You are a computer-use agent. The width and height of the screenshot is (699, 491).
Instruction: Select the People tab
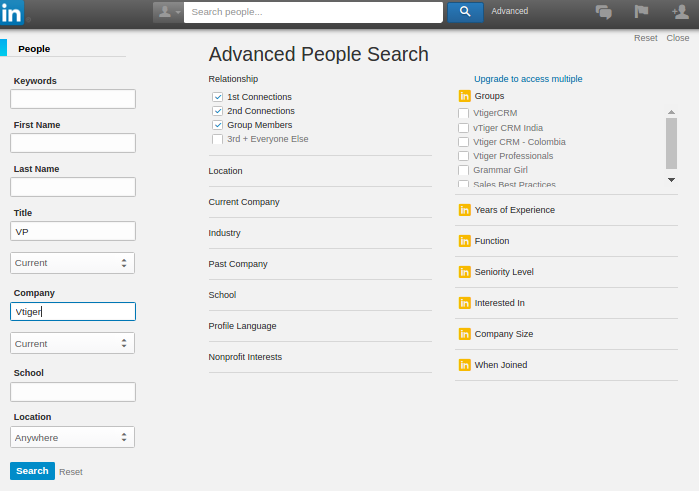tap(34, 48)
